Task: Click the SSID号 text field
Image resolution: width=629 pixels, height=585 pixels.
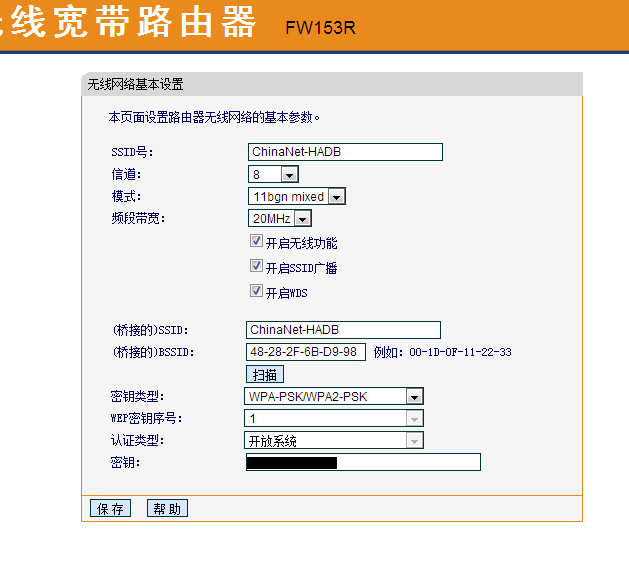Action: [x=345, y=152]
